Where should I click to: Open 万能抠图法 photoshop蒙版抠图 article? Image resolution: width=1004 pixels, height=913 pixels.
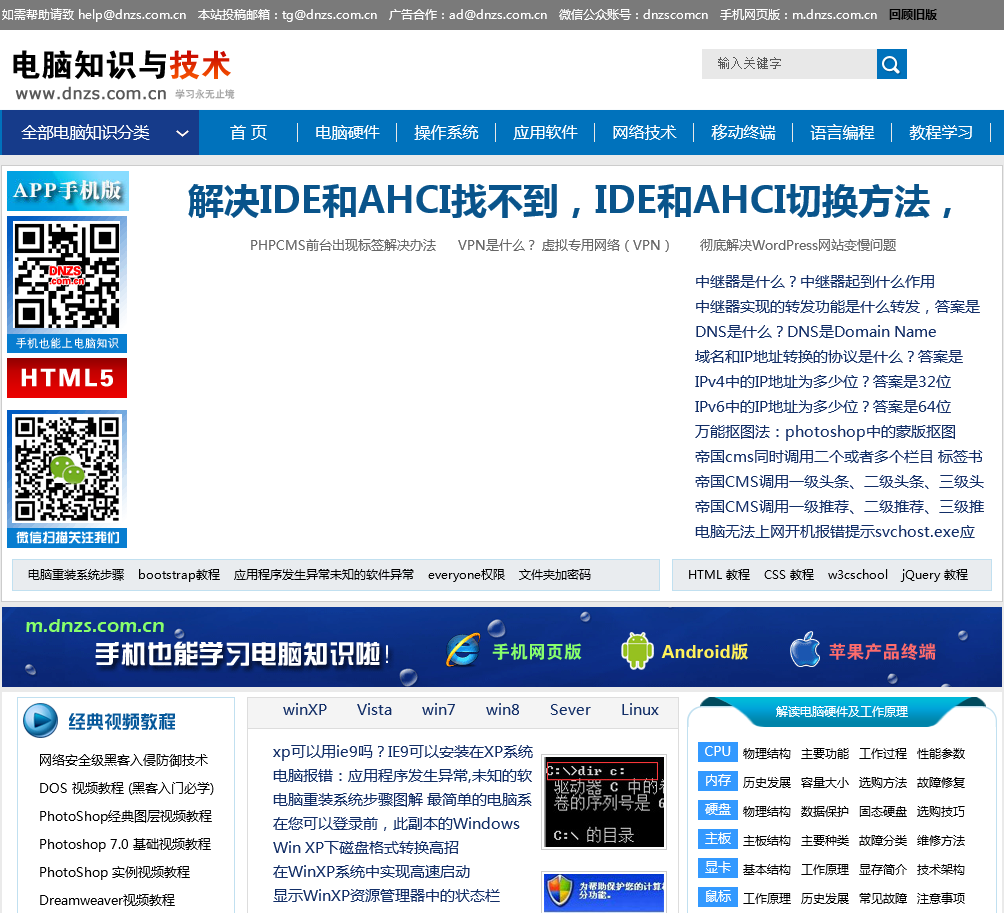point(825,432)
